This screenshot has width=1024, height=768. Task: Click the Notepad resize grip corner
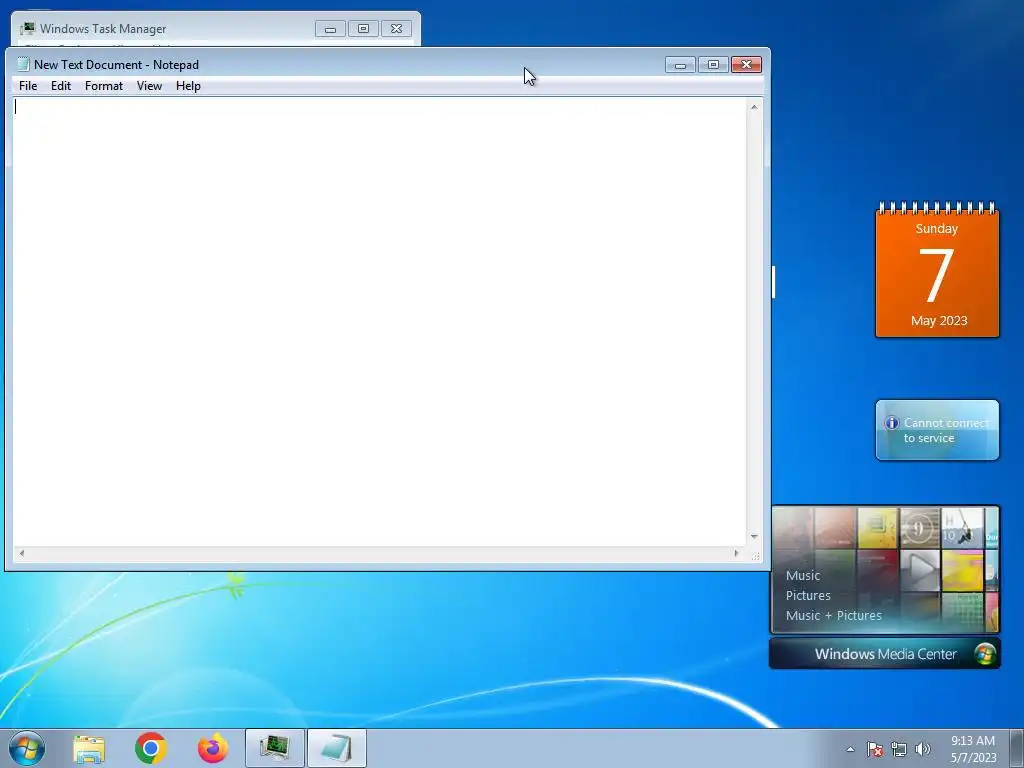point(756,556)
